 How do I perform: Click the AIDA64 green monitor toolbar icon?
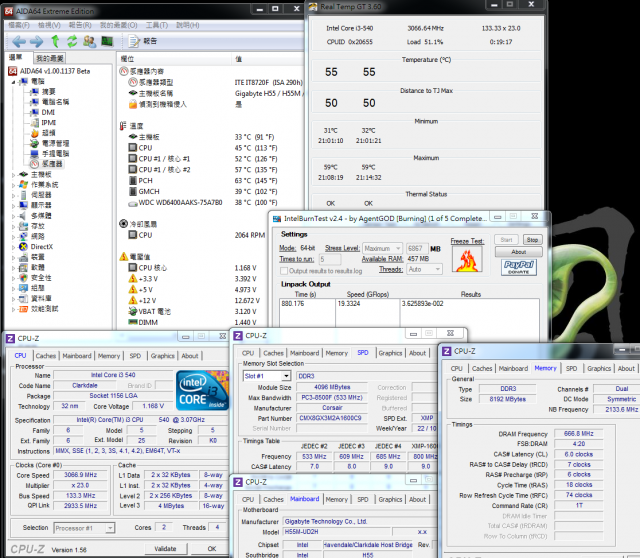(107, 41)
